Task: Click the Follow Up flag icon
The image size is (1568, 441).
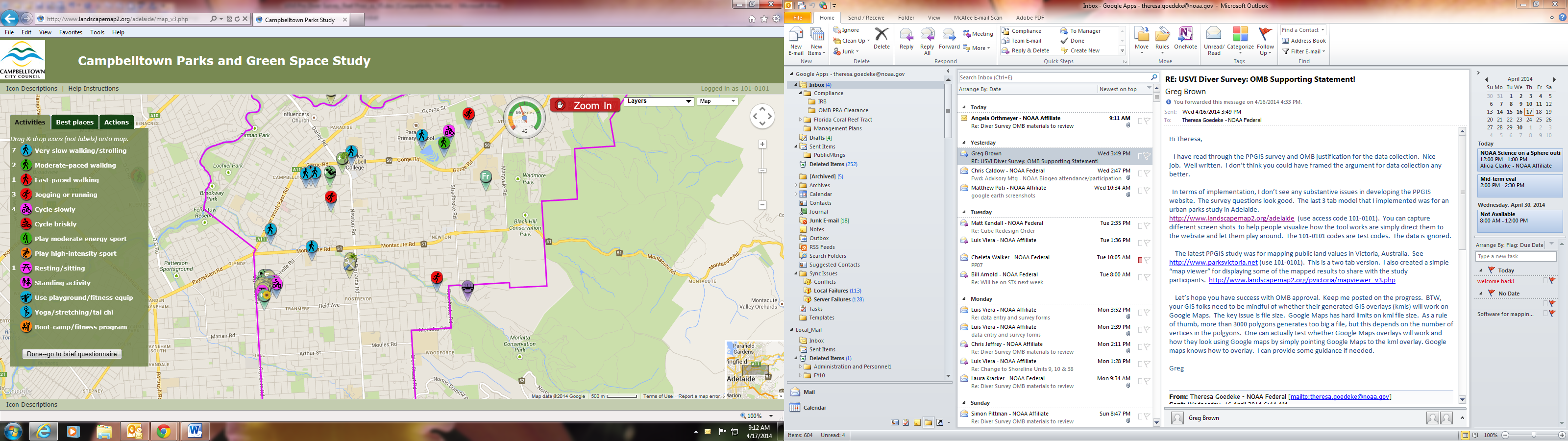Action: coord(1265,34)
